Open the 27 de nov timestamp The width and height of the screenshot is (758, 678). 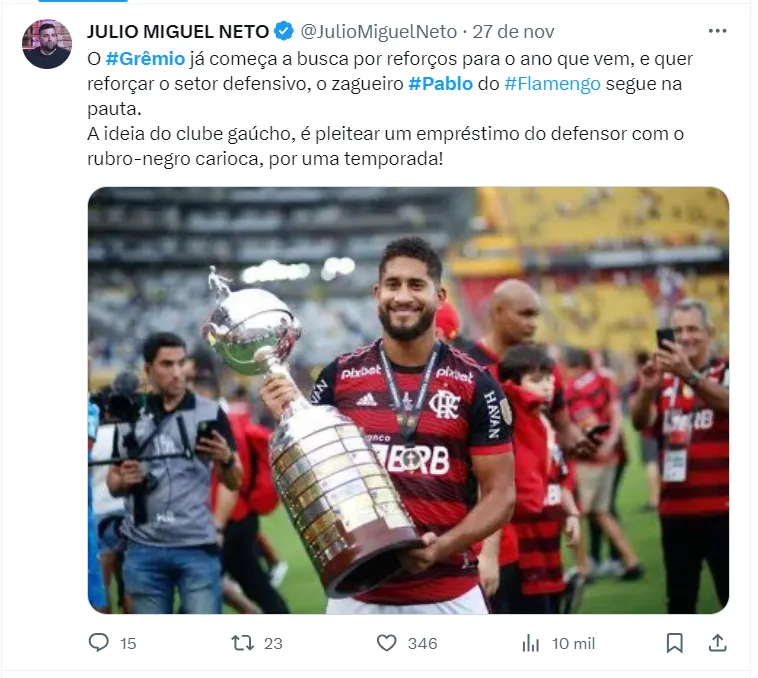coord(513,32)
